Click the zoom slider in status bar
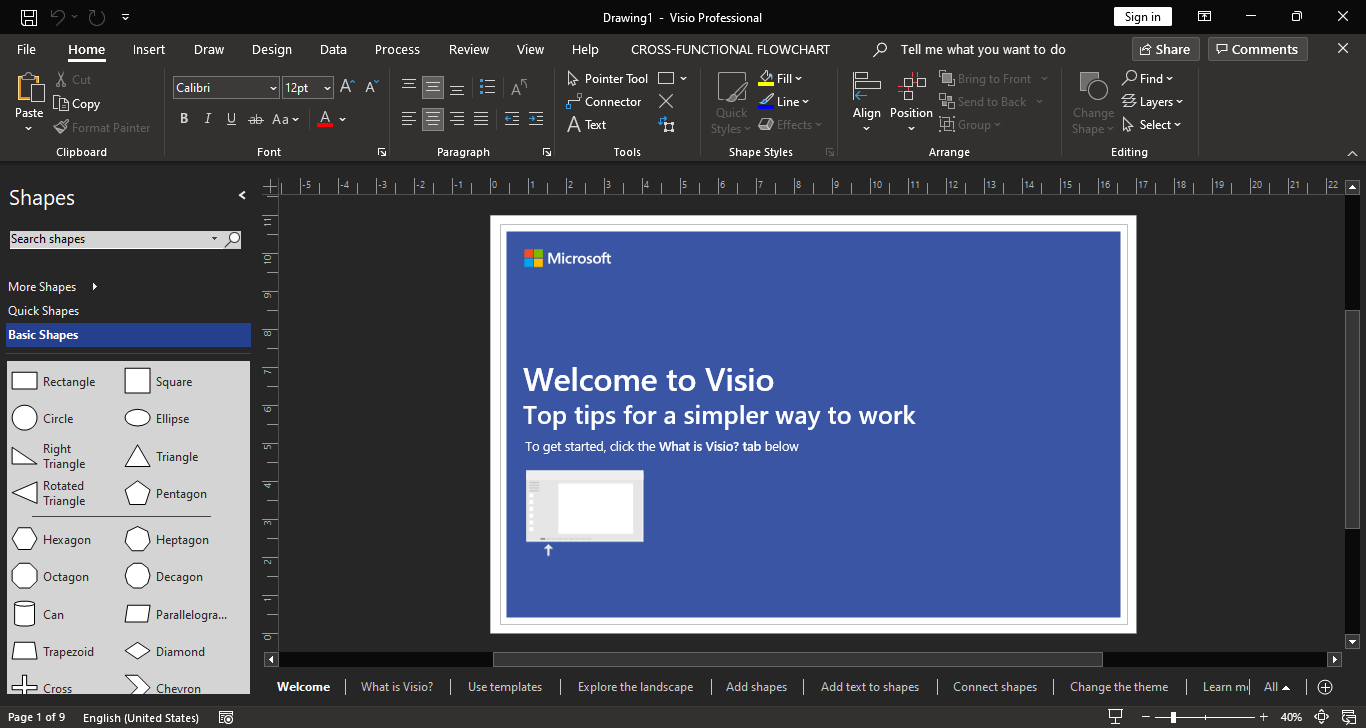Viewport: 1366px width, 728px height. 1173,717
